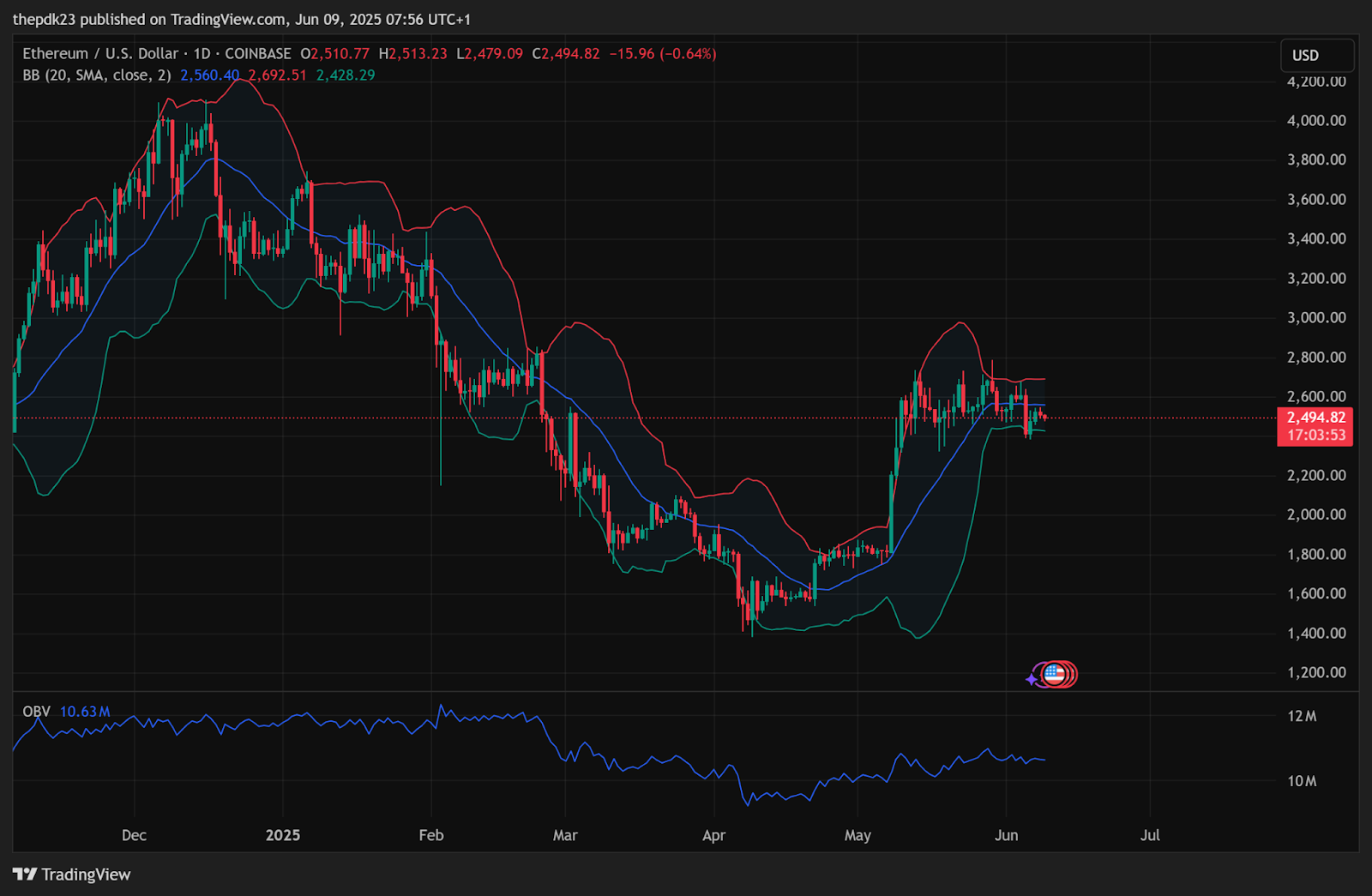Screen dimensions: 1372x896
Task: Click the green 2,428.29 lower band value
Action: [x=346, y=75]
